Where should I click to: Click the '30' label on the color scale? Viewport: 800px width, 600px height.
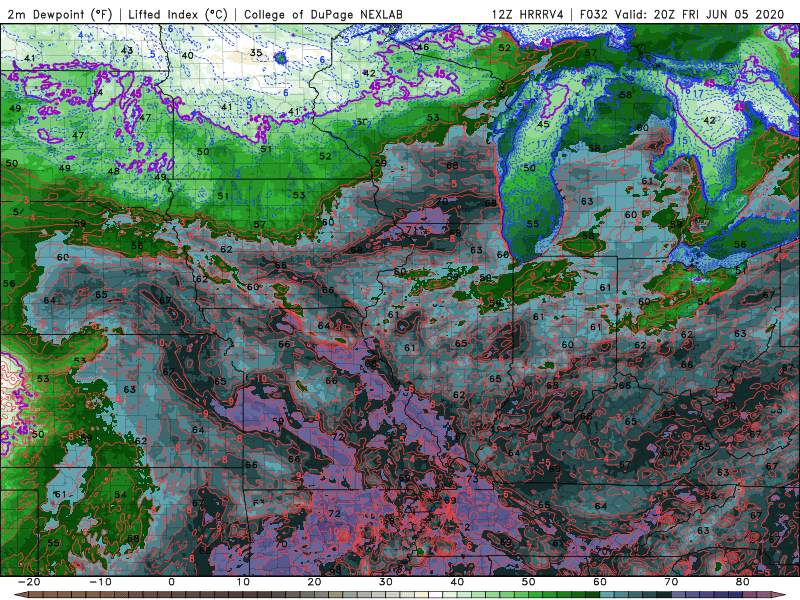click(x=386, y=582)
